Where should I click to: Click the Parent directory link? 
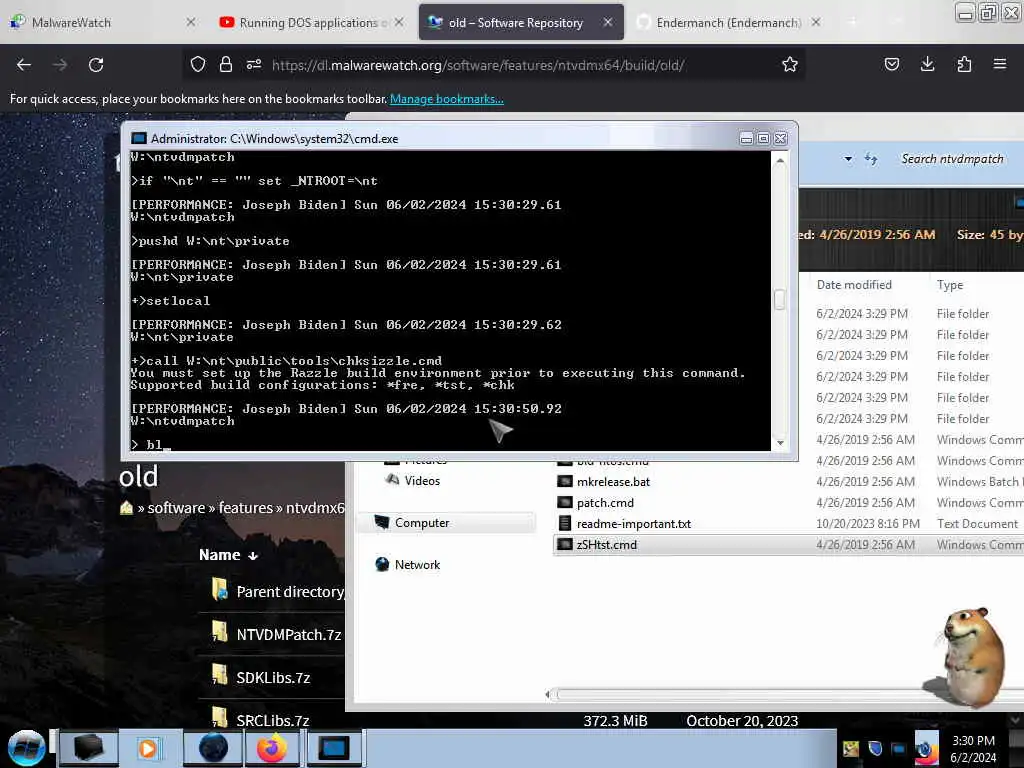[x=290, y=592]
